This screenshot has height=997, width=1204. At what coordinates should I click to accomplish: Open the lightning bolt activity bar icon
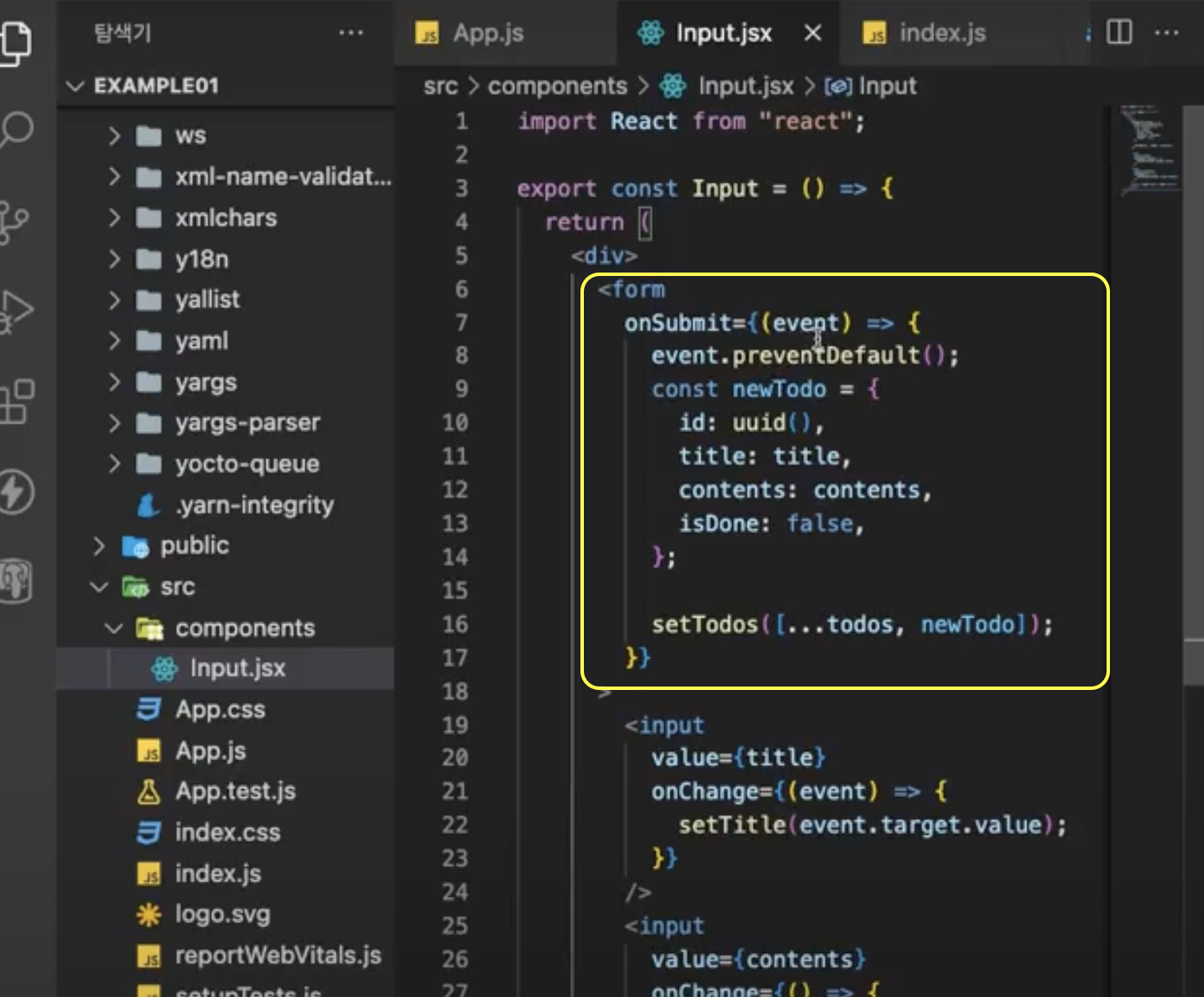pos(16,492)
